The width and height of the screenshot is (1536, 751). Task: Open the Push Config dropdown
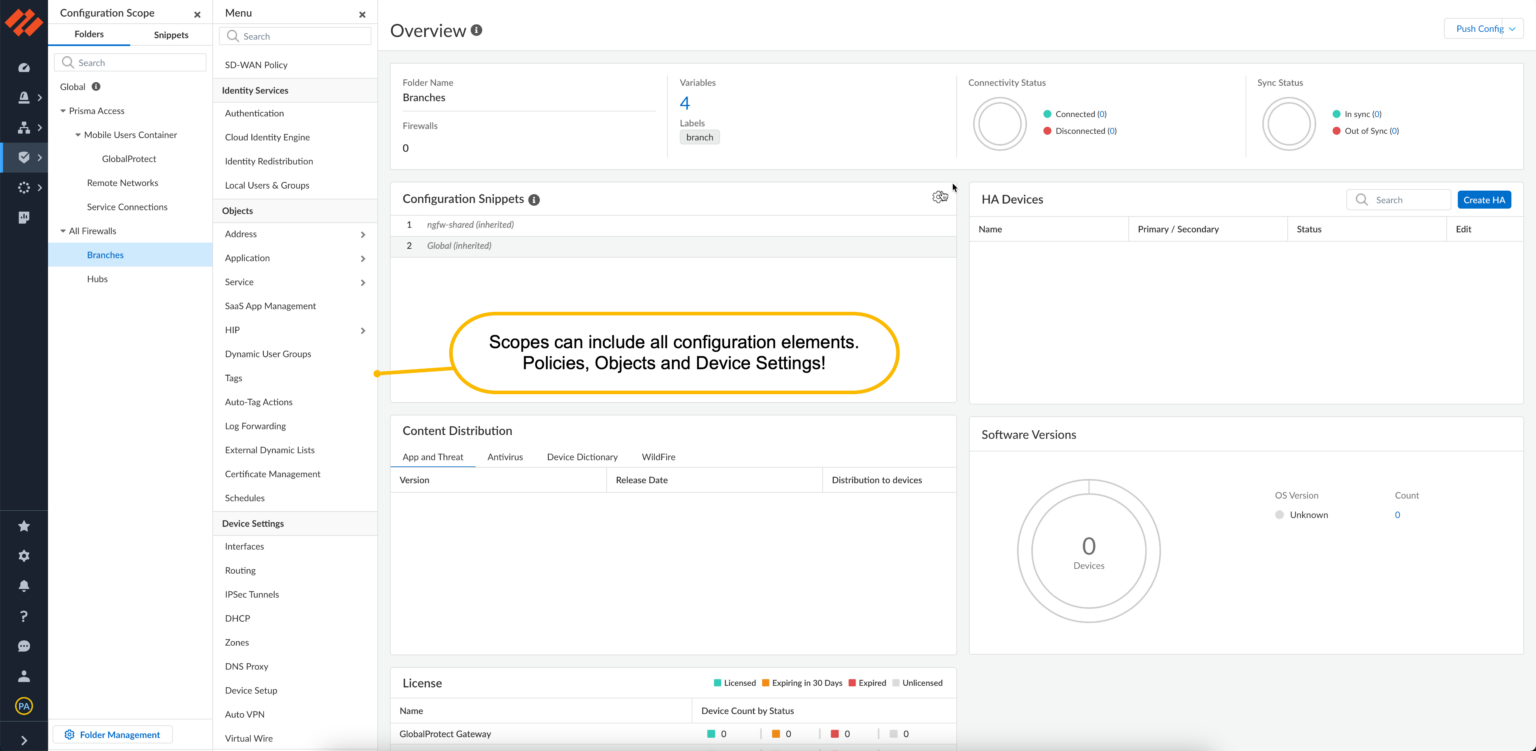point(1483,29)
